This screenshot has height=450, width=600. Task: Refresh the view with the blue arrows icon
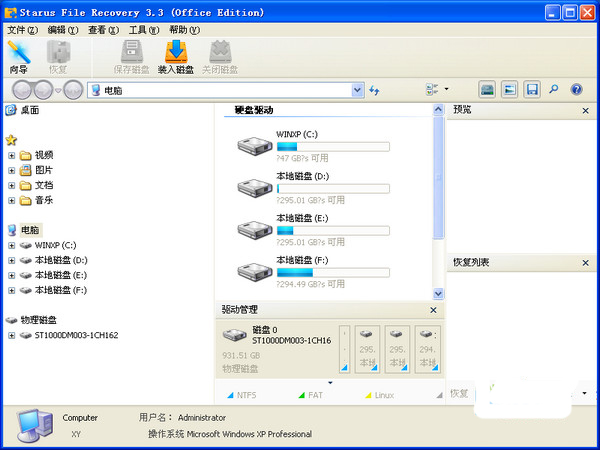374,90
